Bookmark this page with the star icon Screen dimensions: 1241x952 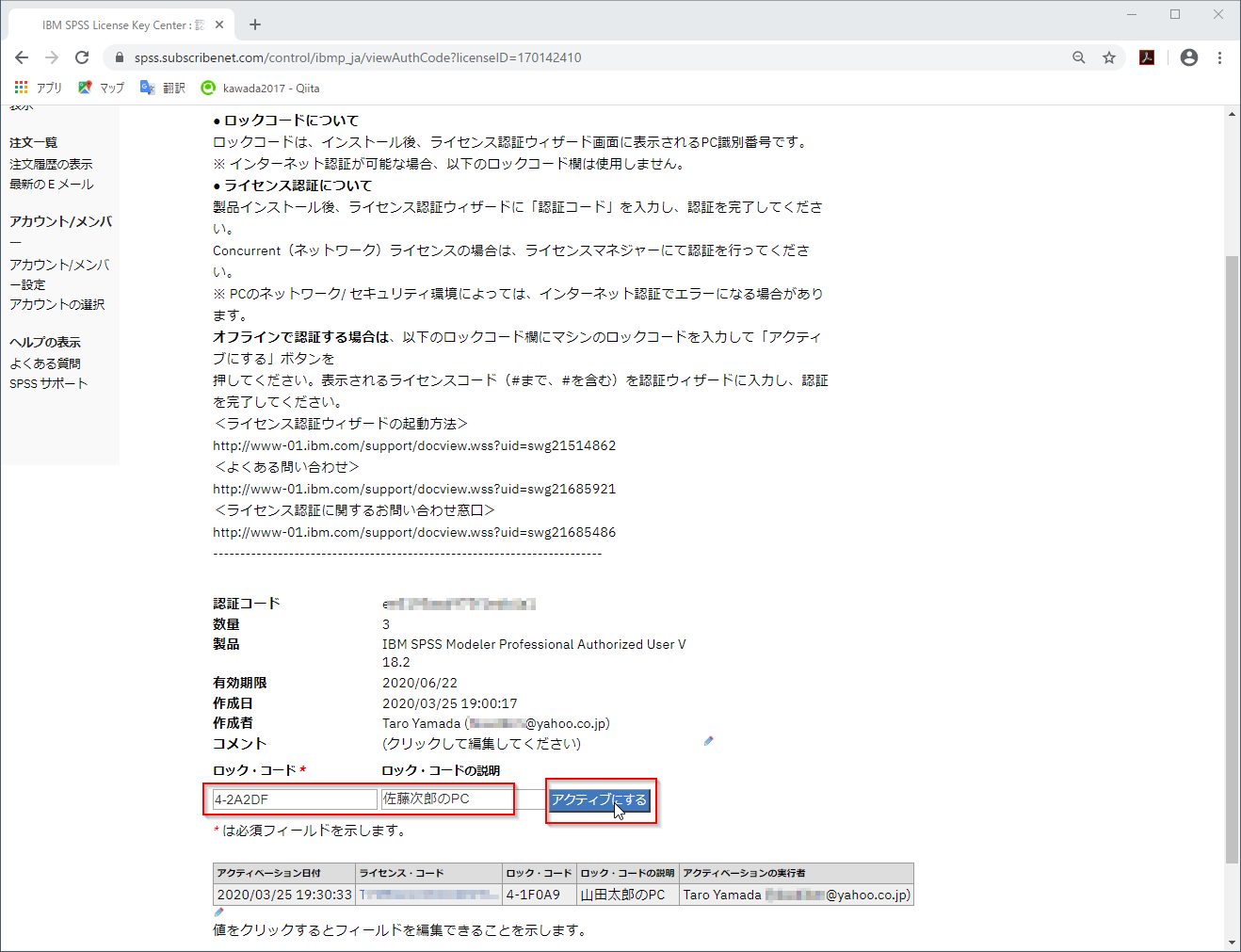pyautogui.click(x=1109, y=57)
